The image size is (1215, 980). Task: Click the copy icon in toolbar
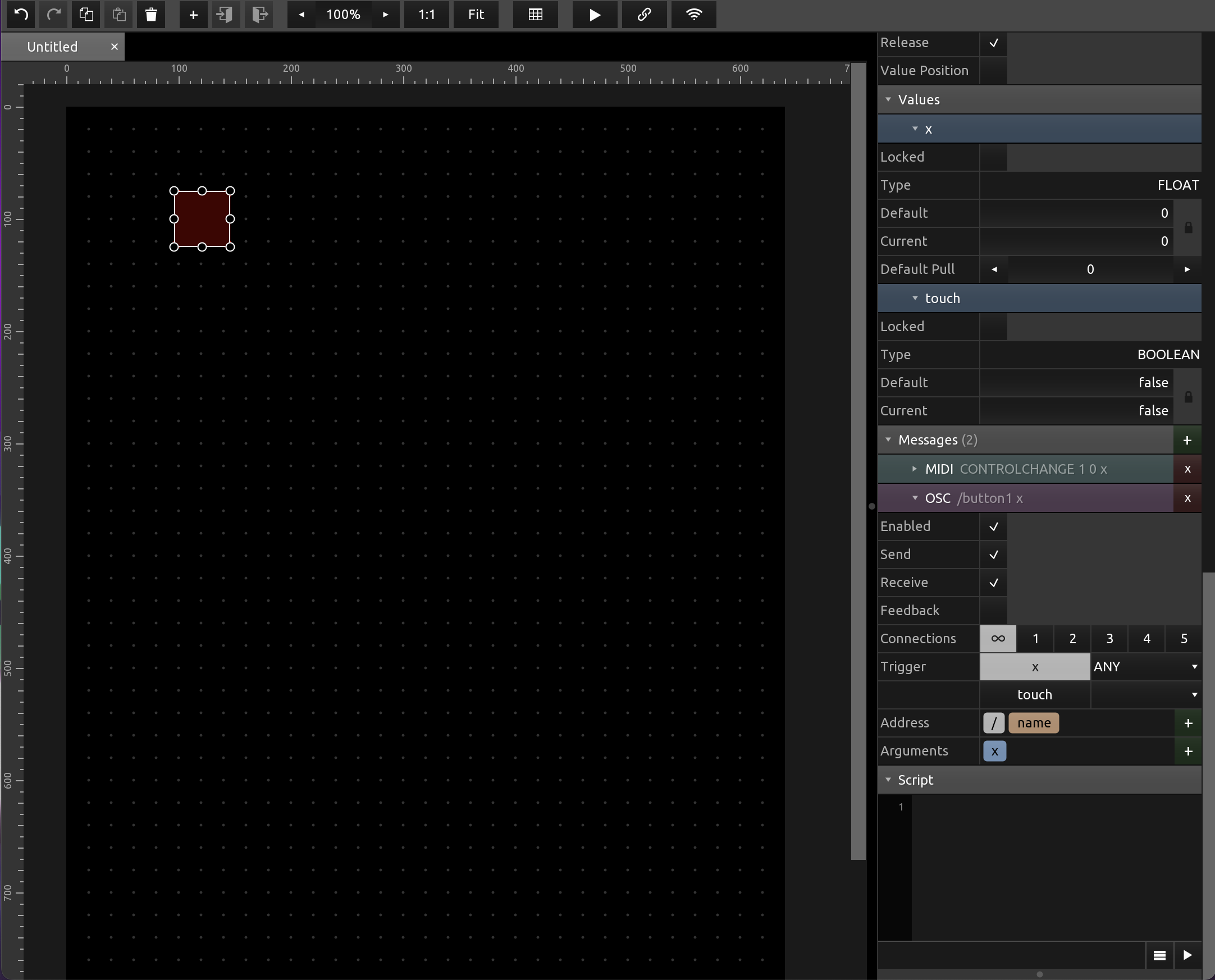86,14
